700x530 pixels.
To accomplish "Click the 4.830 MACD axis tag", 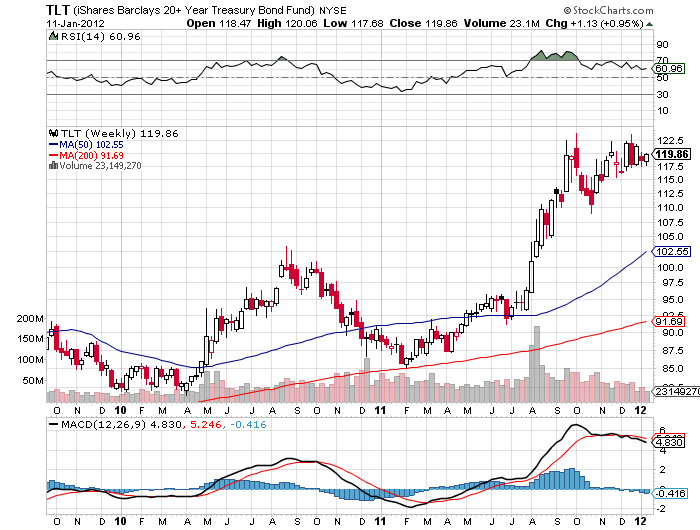I will 668,442.
